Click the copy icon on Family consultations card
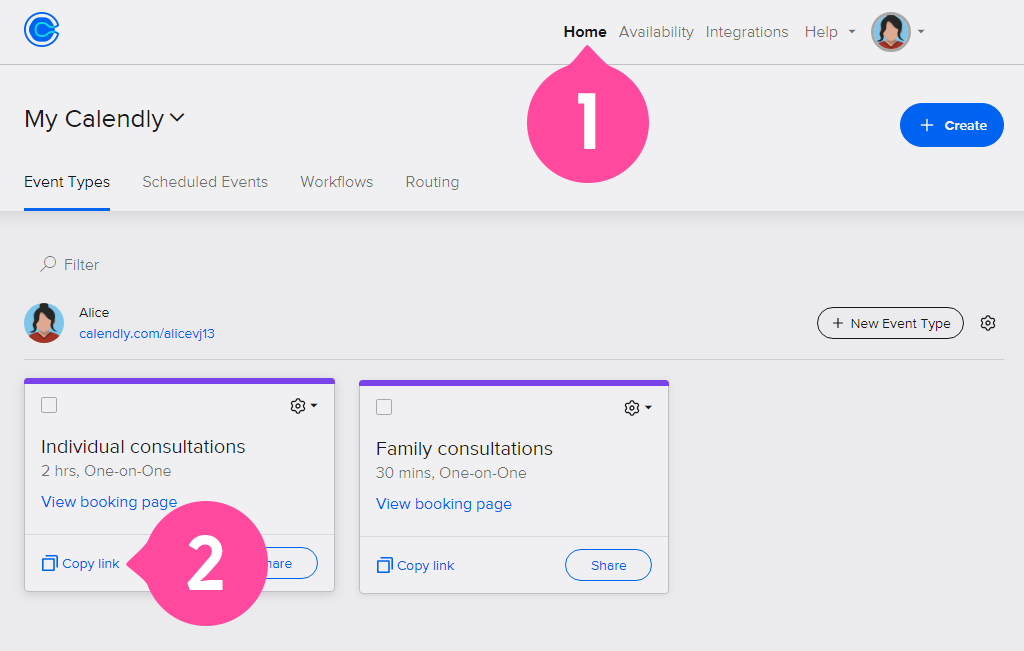This screenshot has height=651, width=1024. 385,565
